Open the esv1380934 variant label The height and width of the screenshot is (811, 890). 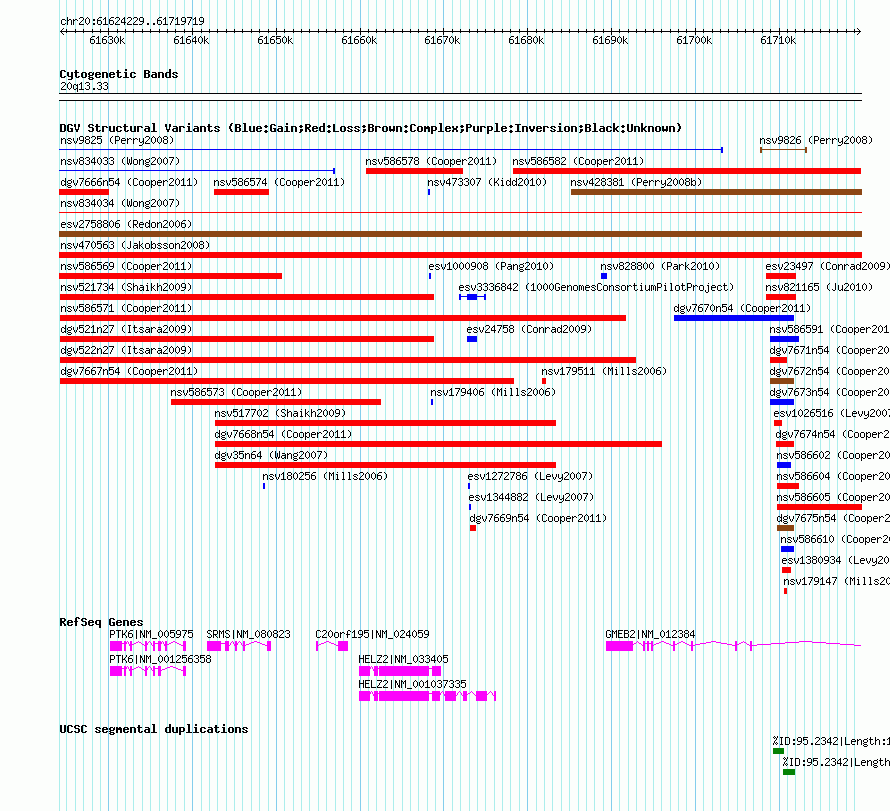pos(836,560)
